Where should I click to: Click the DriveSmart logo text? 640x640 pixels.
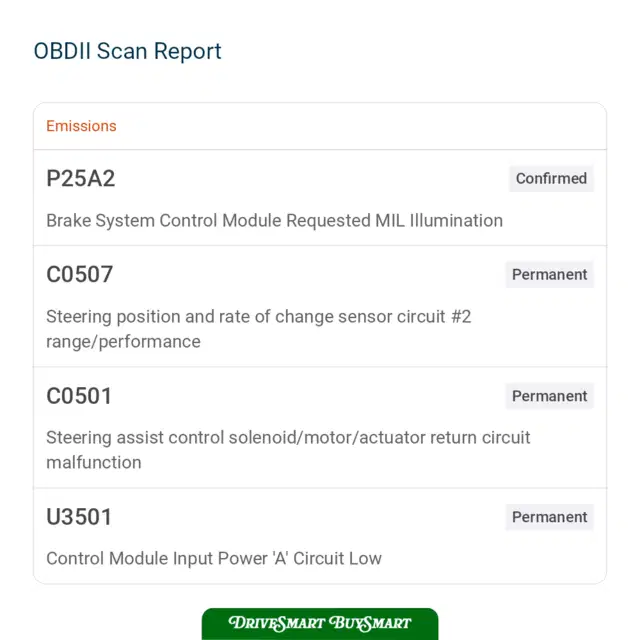click(277, 623)
